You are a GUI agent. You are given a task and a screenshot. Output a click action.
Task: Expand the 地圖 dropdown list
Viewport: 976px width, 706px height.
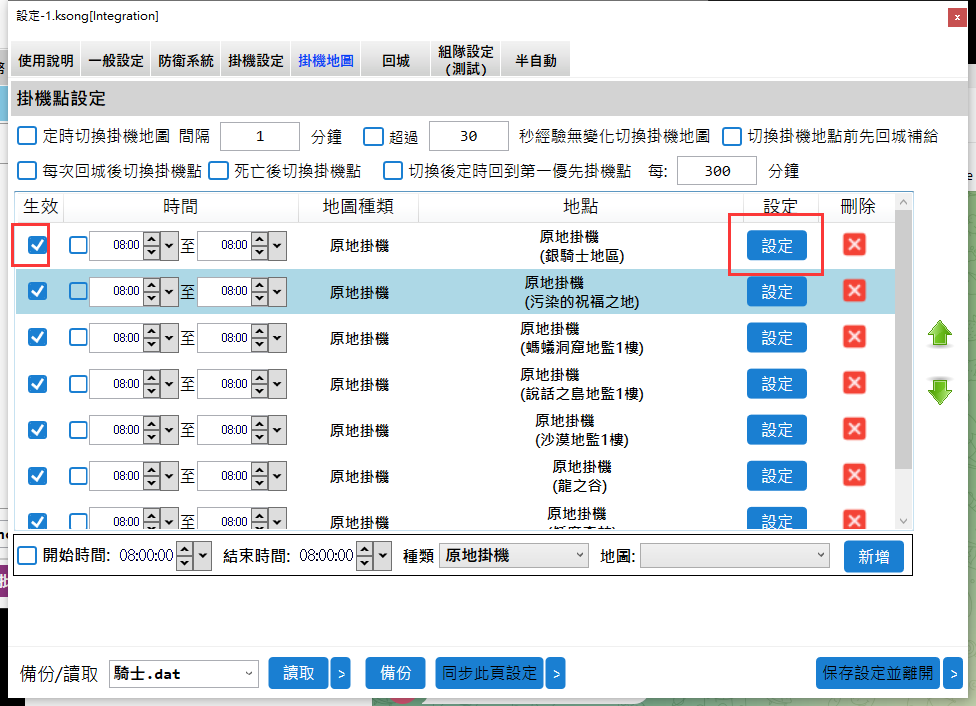(x=734, y=556)
